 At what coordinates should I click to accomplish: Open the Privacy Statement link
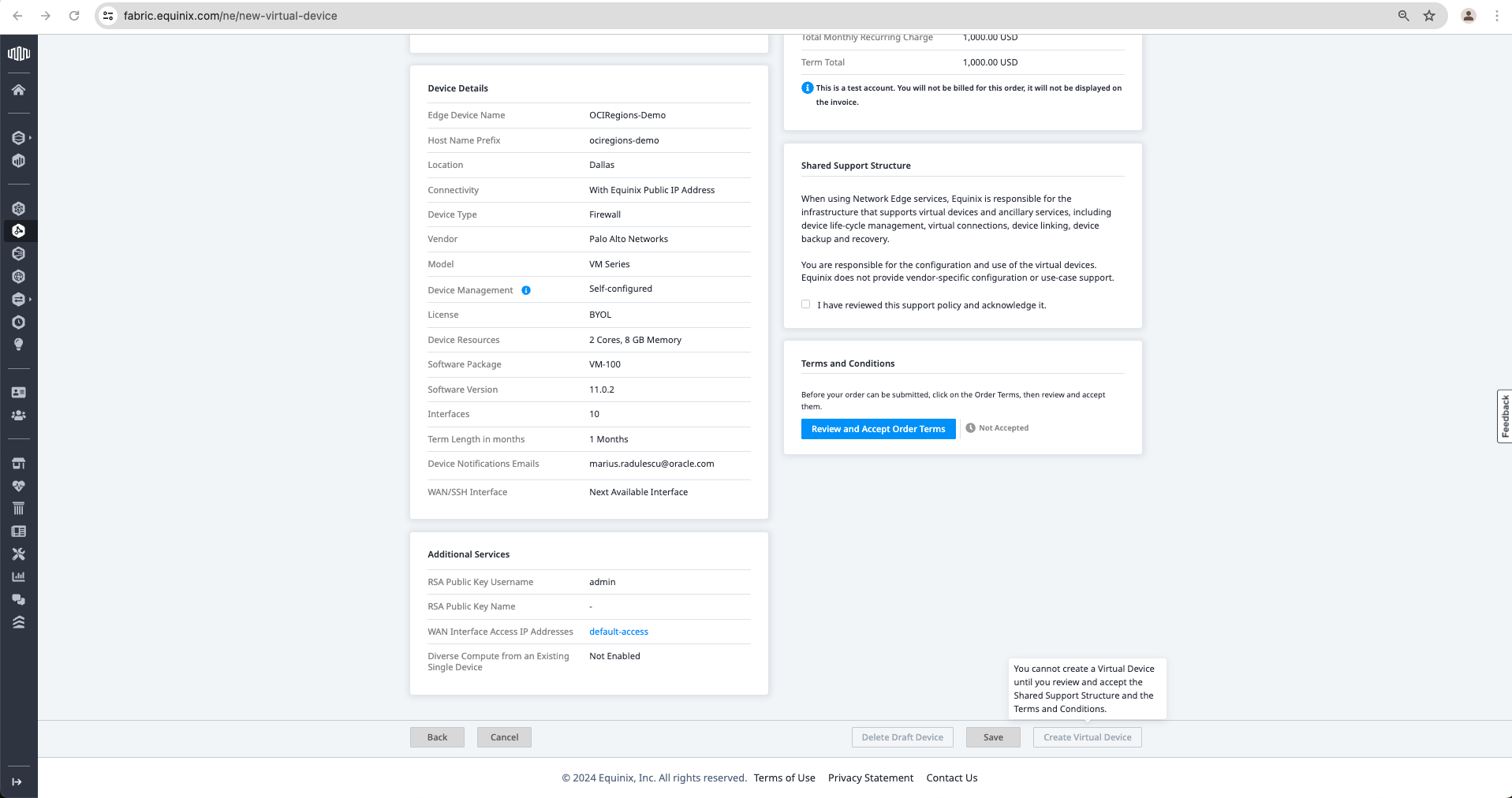(x=871, y=778)
